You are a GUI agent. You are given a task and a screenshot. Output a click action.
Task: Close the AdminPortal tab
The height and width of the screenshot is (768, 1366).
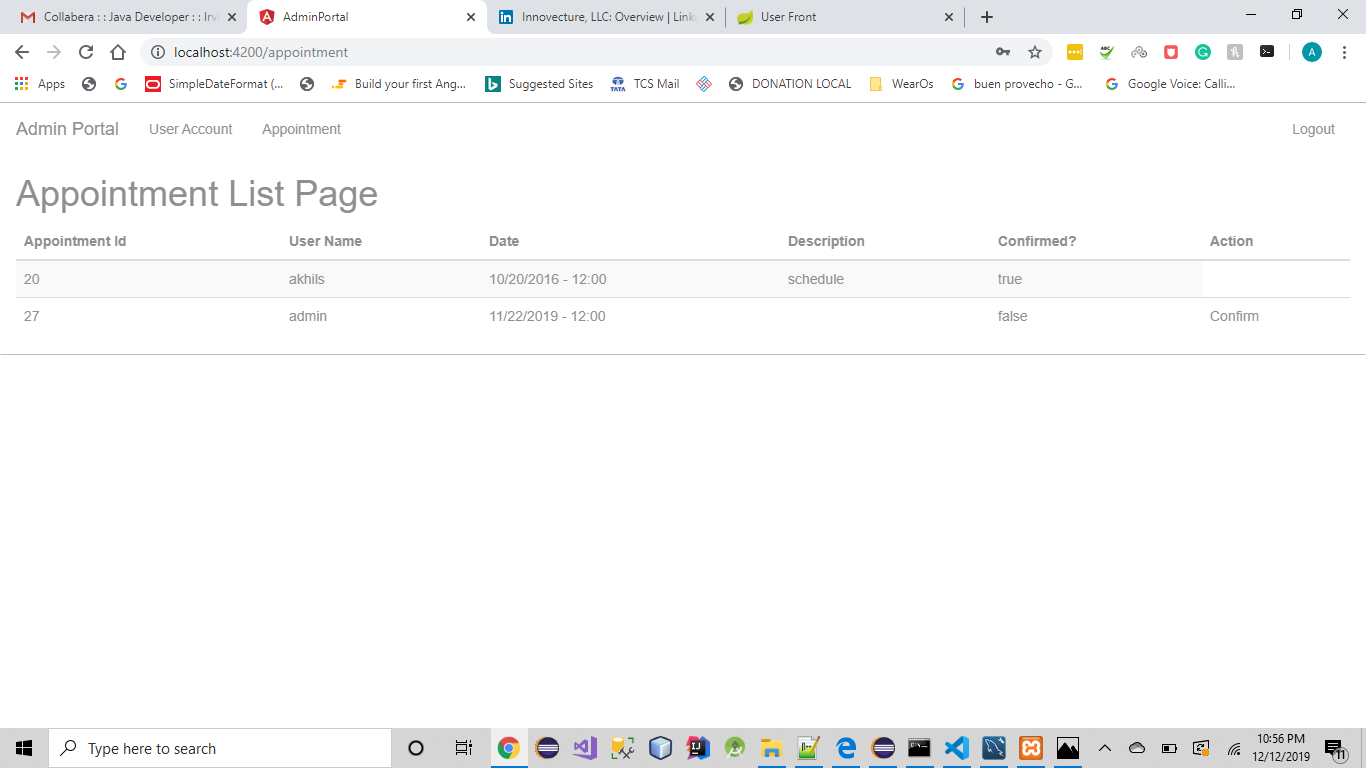pyautogui.click(x=471, y=17)
